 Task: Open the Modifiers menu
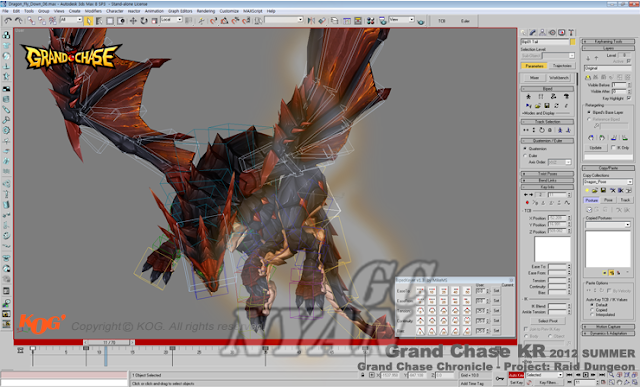[93, 11]
